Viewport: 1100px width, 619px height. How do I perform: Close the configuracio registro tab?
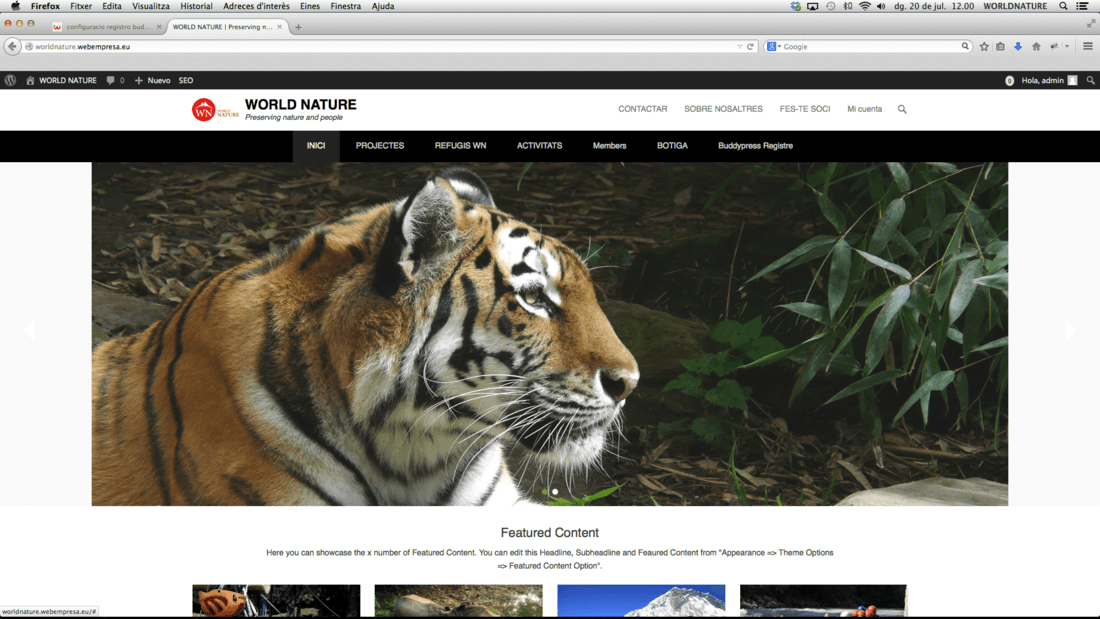[159, 27]
